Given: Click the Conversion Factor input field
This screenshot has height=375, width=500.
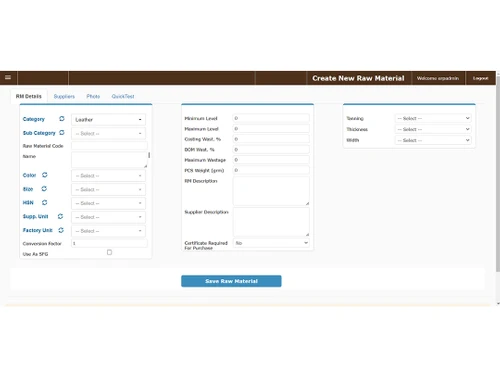Looking at the screenshot, I should (x=109, y=243).
